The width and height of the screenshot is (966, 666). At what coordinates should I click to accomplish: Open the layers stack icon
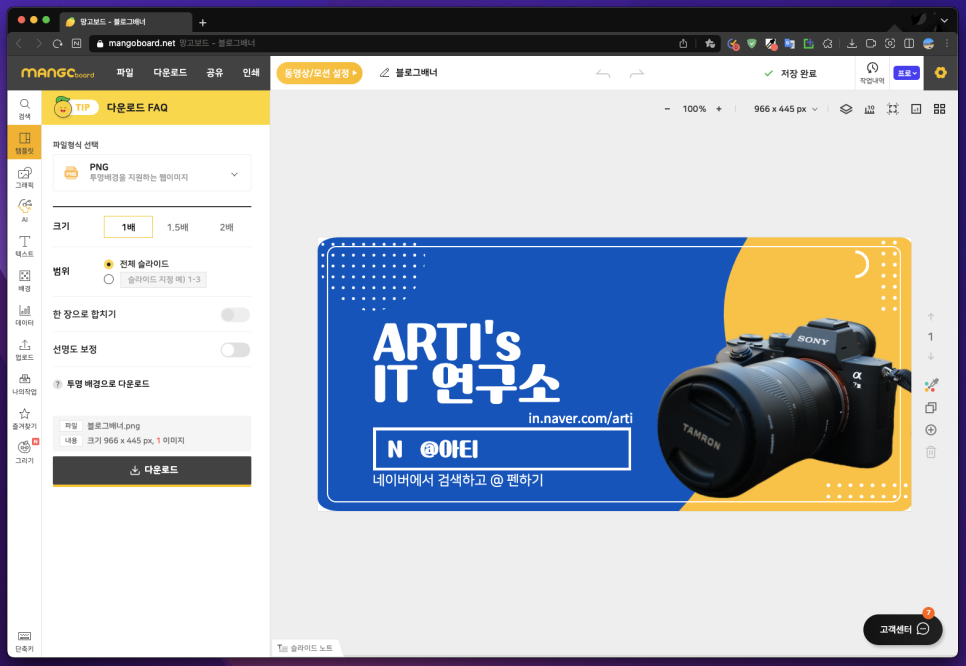846,109
